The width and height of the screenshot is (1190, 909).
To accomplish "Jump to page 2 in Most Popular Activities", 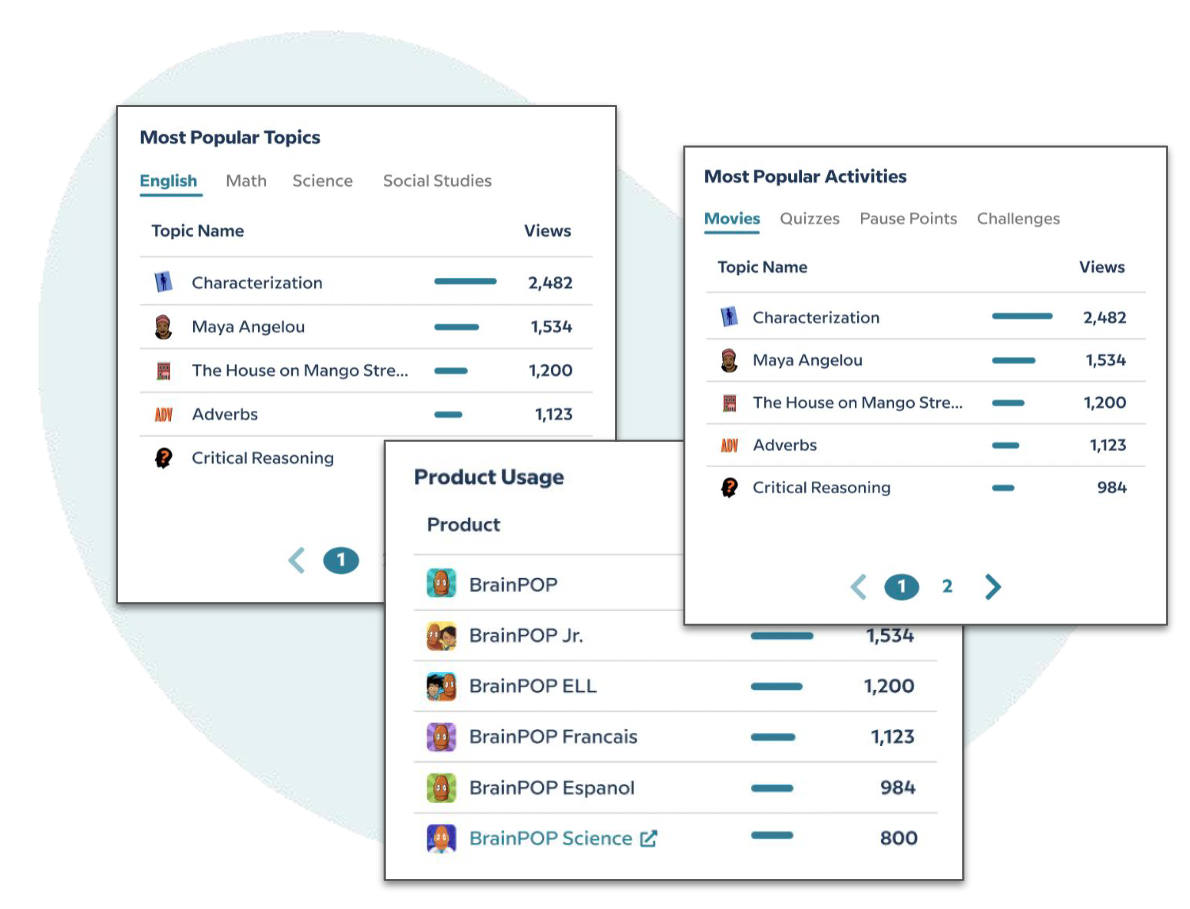I will click(947, 587).
